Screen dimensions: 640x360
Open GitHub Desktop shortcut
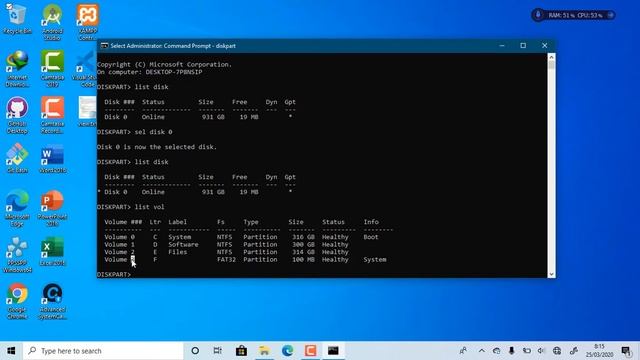[x=17, y=115]
